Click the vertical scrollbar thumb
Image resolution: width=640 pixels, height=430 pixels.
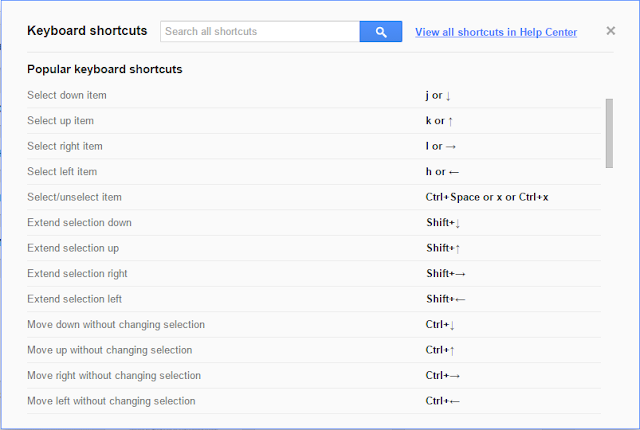(x=608, y=131)
